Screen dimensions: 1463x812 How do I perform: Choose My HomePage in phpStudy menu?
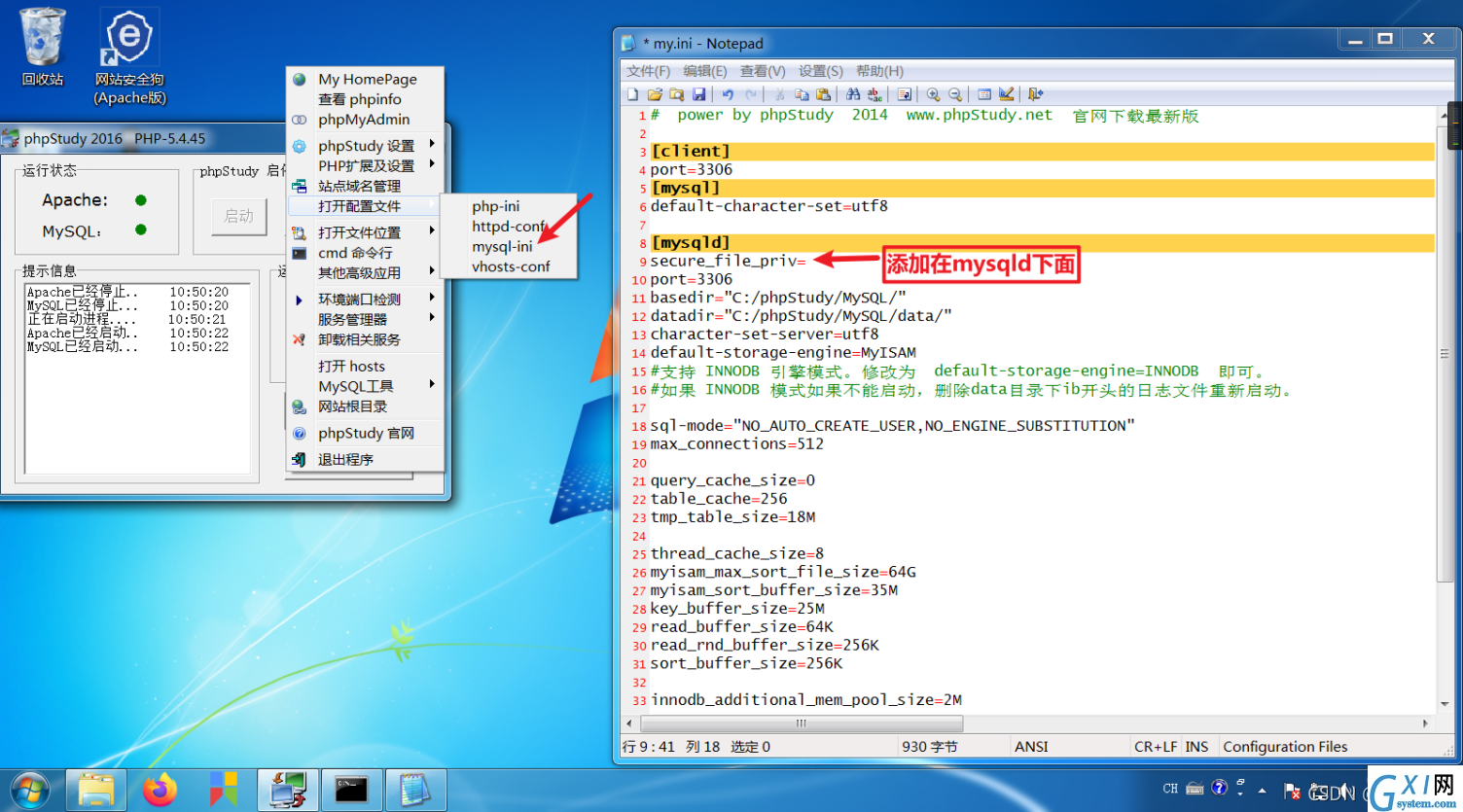366,79
